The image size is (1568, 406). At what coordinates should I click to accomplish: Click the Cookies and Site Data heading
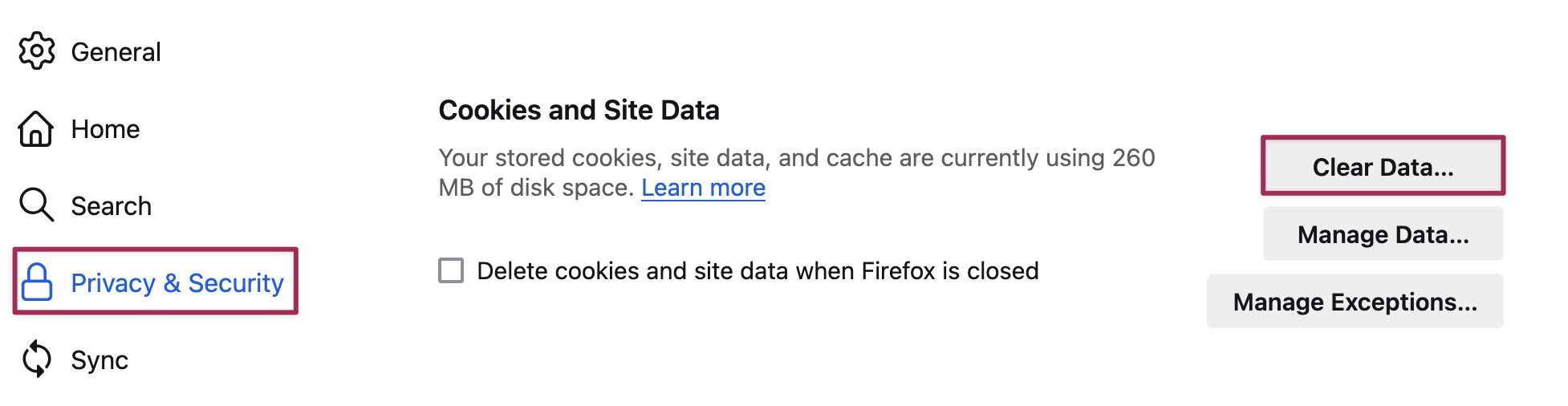point(579,110)
